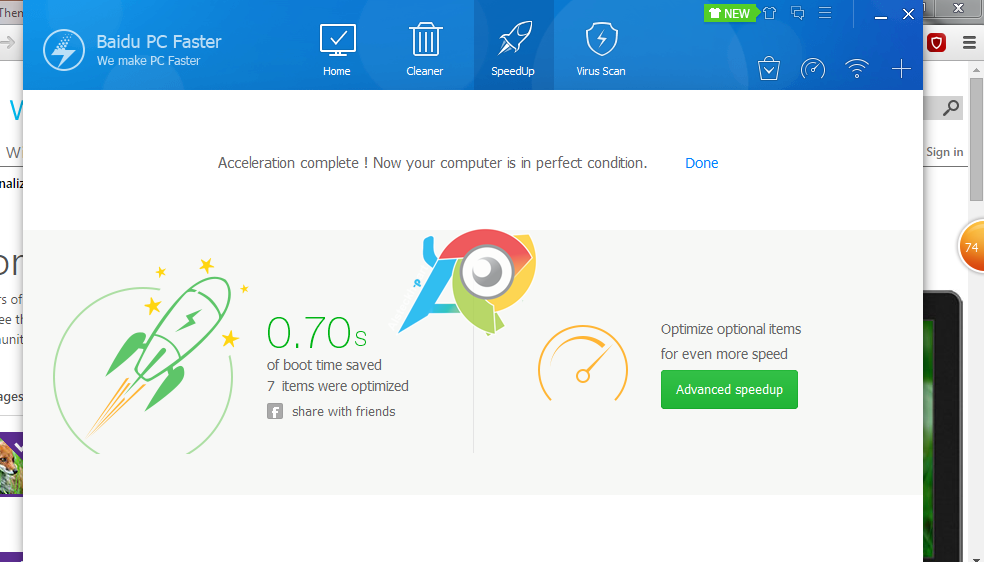Click the green NEW badge
Viewport: 984px width, 562px height.
tap(730, 13)
